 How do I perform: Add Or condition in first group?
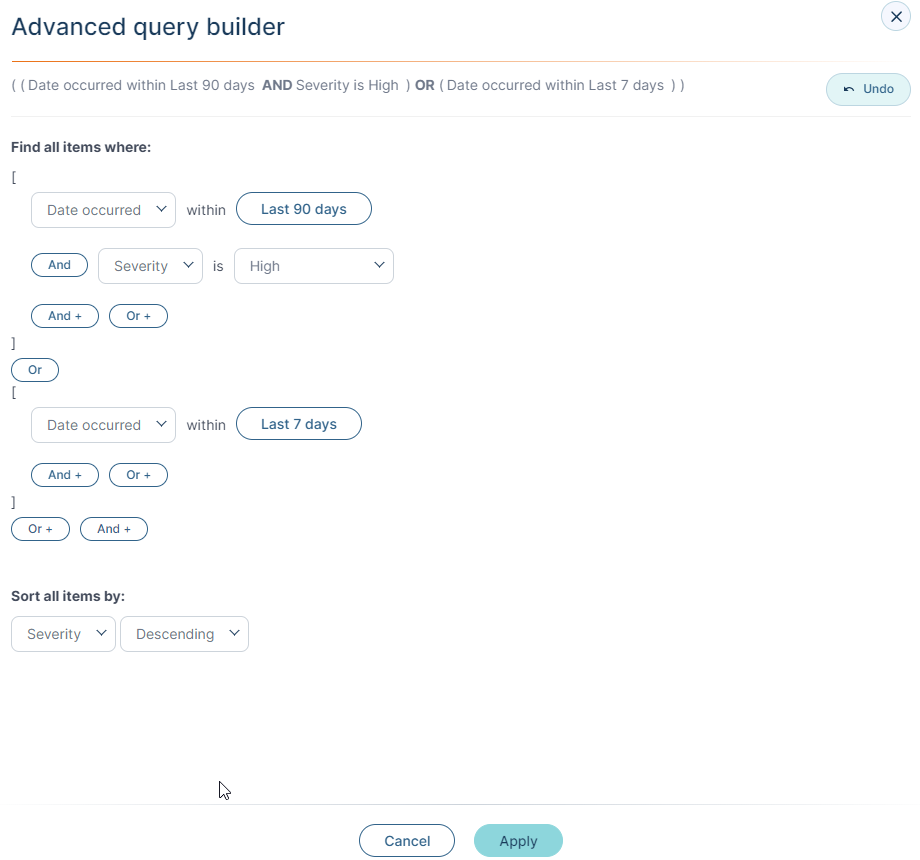coord(138,316)
